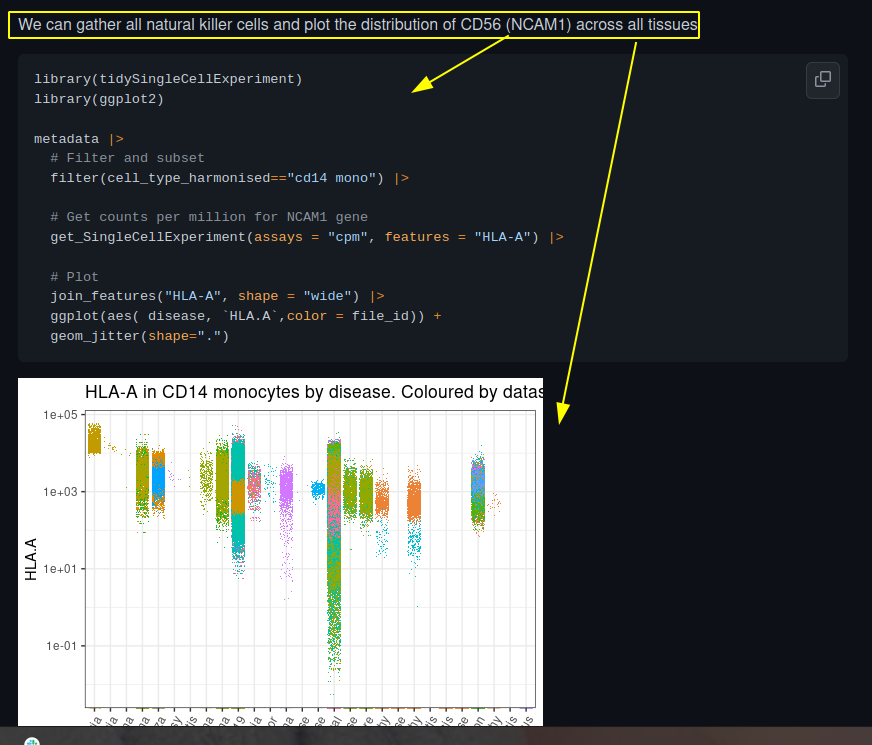Click the library(tidySingleCellExperiment) line
The height and width of the screenshot is (745, 872).
click(x=168, y=78)
